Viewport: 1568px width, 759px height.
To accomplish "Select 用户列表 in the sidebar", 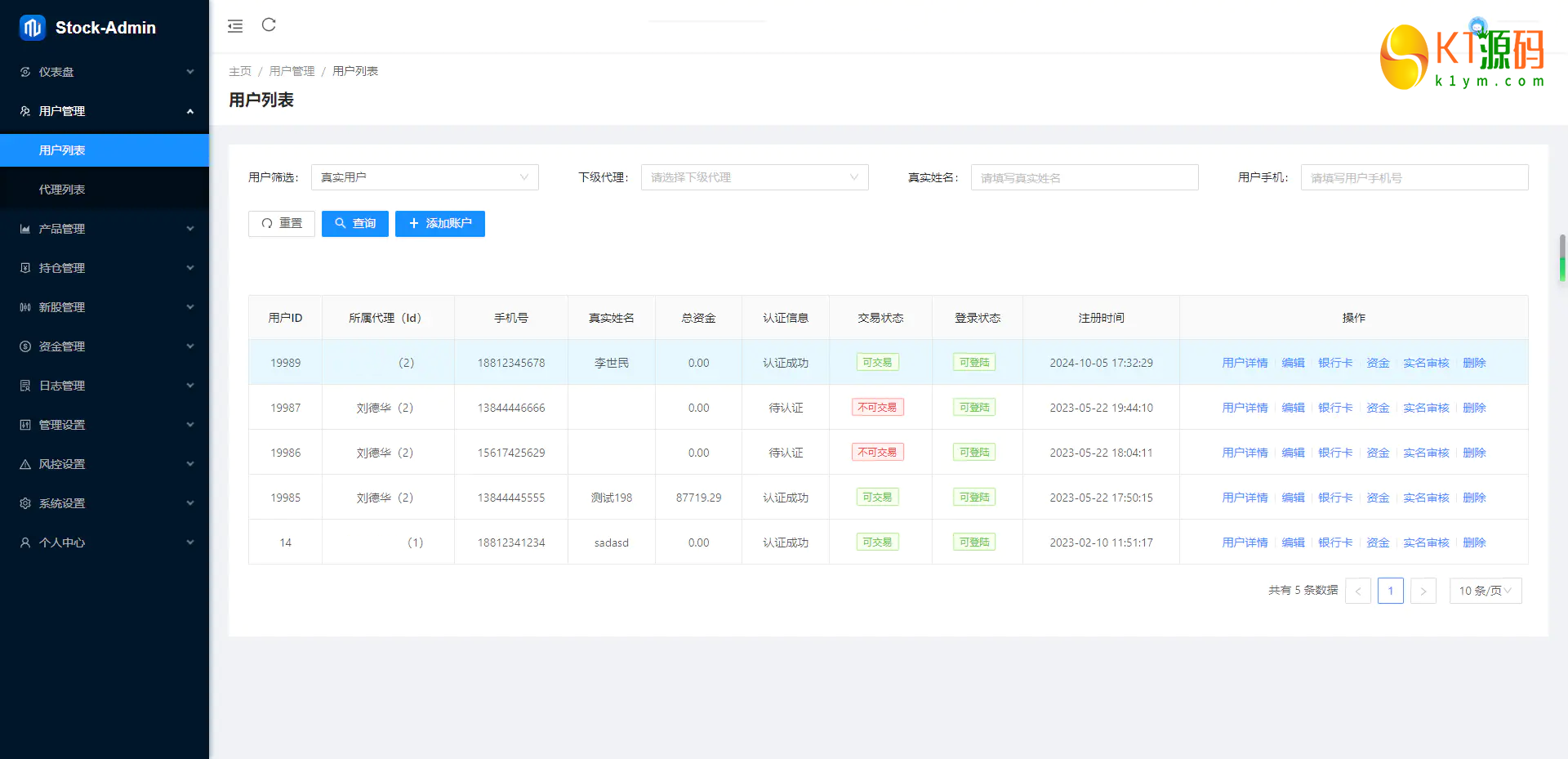I will pyautogui.click(x=105, y=150).
